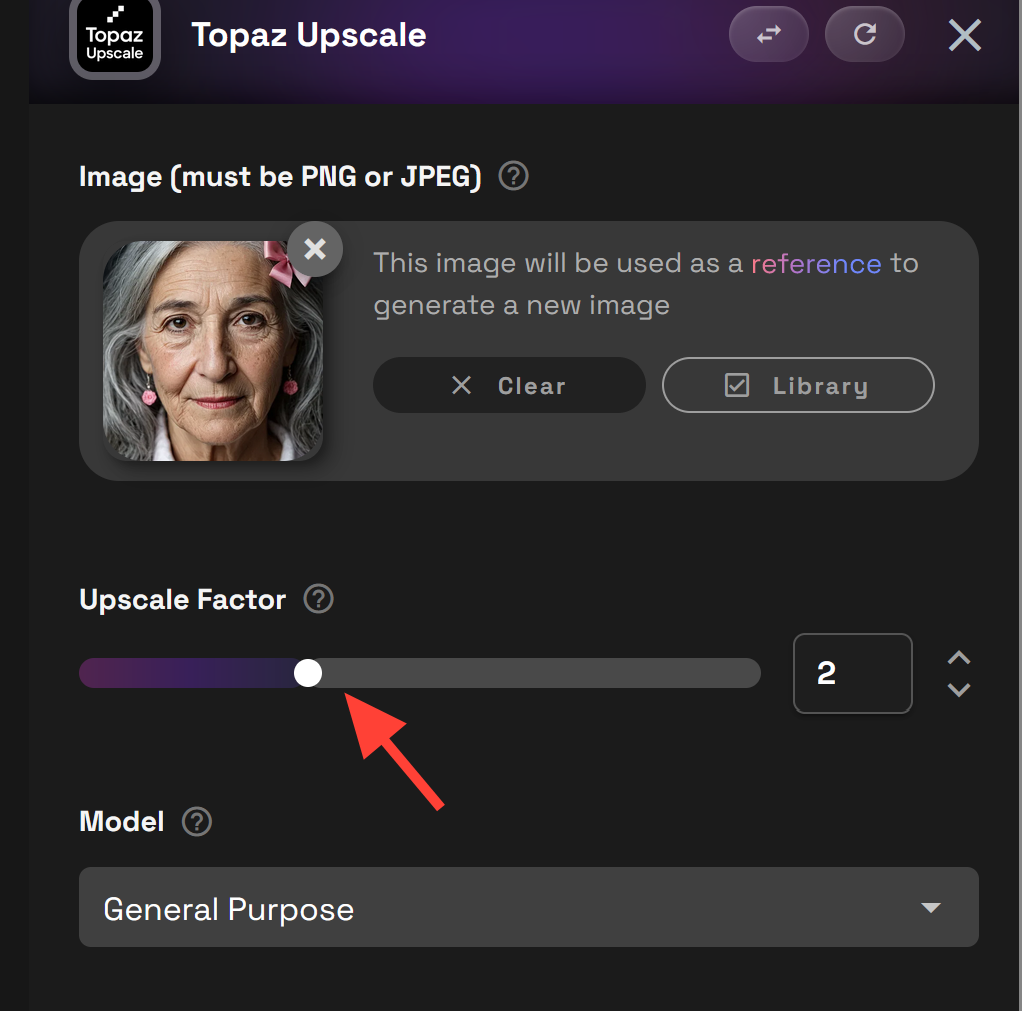Close the Topaz Upscale panel
The image size is (1022, 1011).
click(965, 35)
